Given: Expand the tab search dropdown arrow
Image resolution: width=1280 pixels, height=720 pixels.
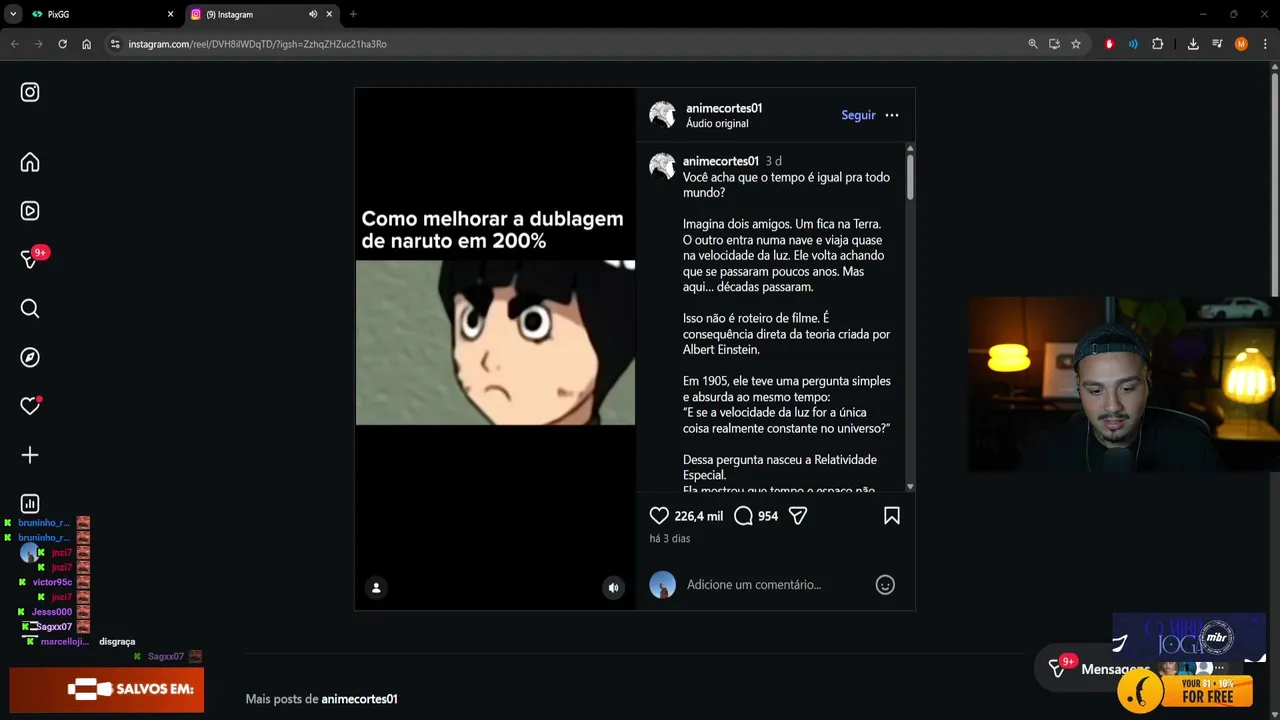Looking at the screenshot, I should click(x=13, y=14).
